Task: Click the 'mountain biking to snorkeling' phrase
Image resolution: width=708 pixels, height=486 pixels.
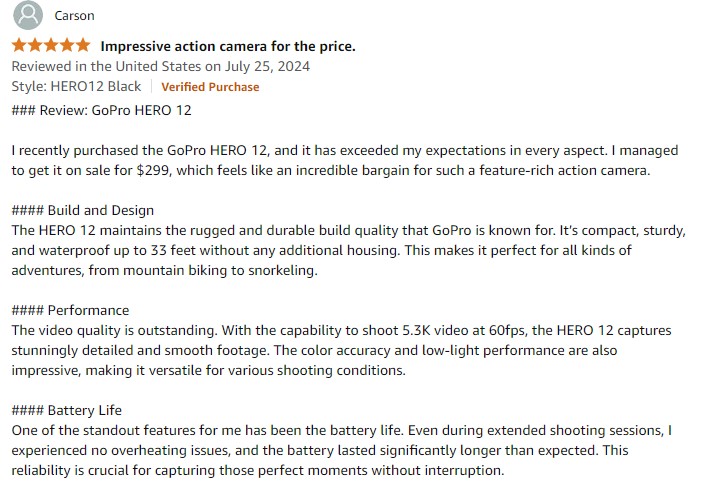Action: pyautogui.click(x=220, y=271)
